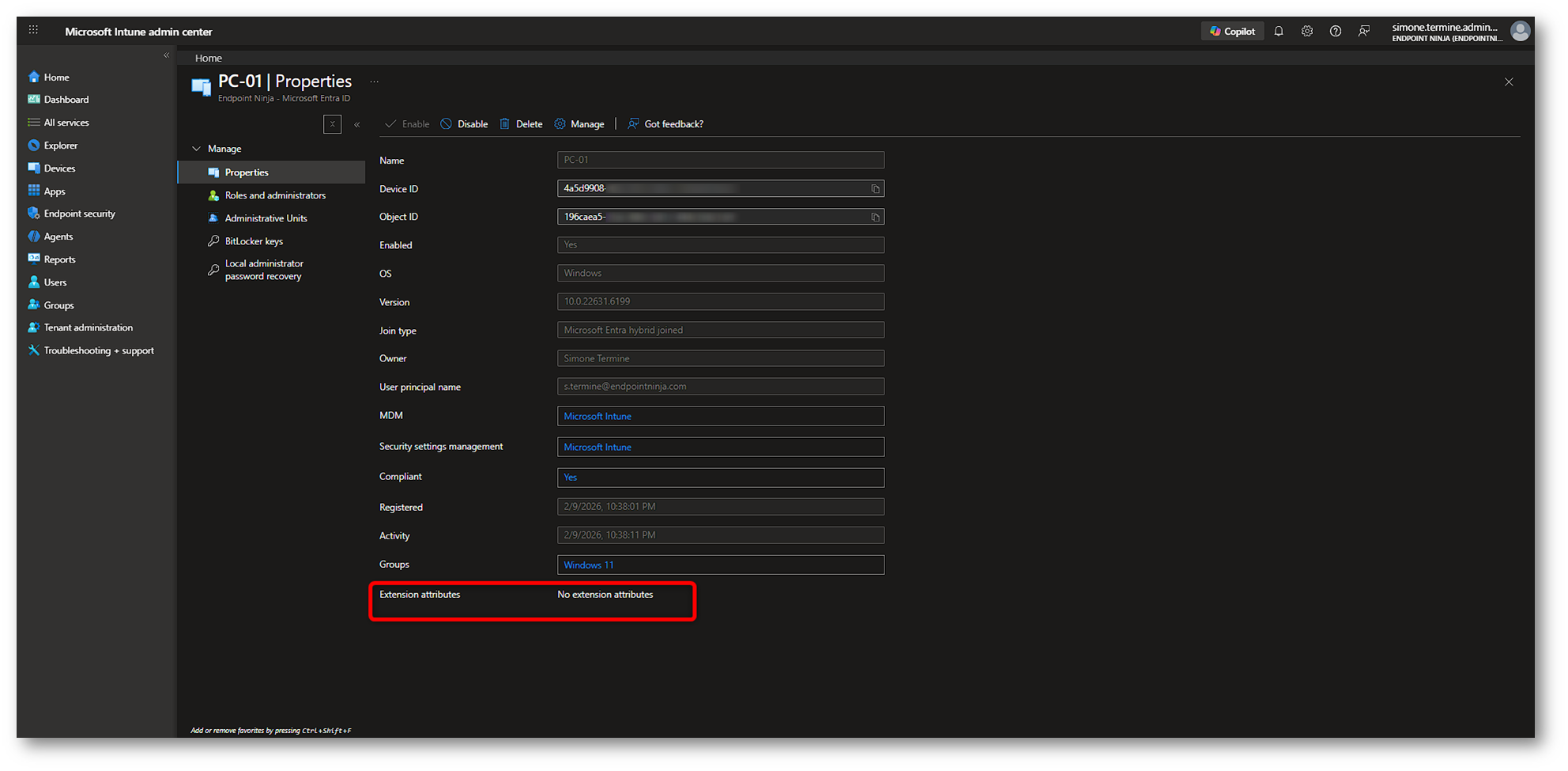1568x771 pixels.
Task: Collapse the left navigation pane
Action: click(x=166, y=55)
